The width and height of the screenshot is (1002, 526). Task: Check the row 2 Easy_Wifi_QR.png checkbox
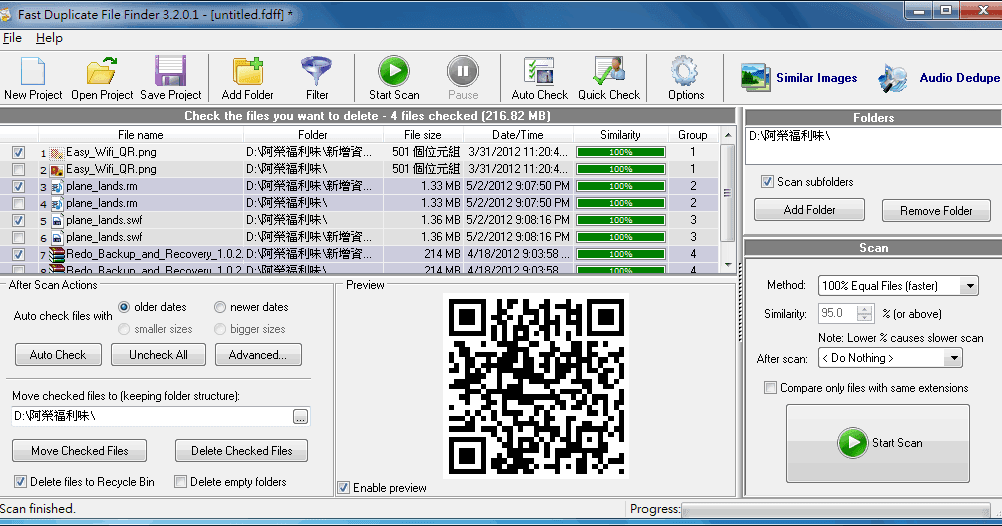click(x=19, y=170)
